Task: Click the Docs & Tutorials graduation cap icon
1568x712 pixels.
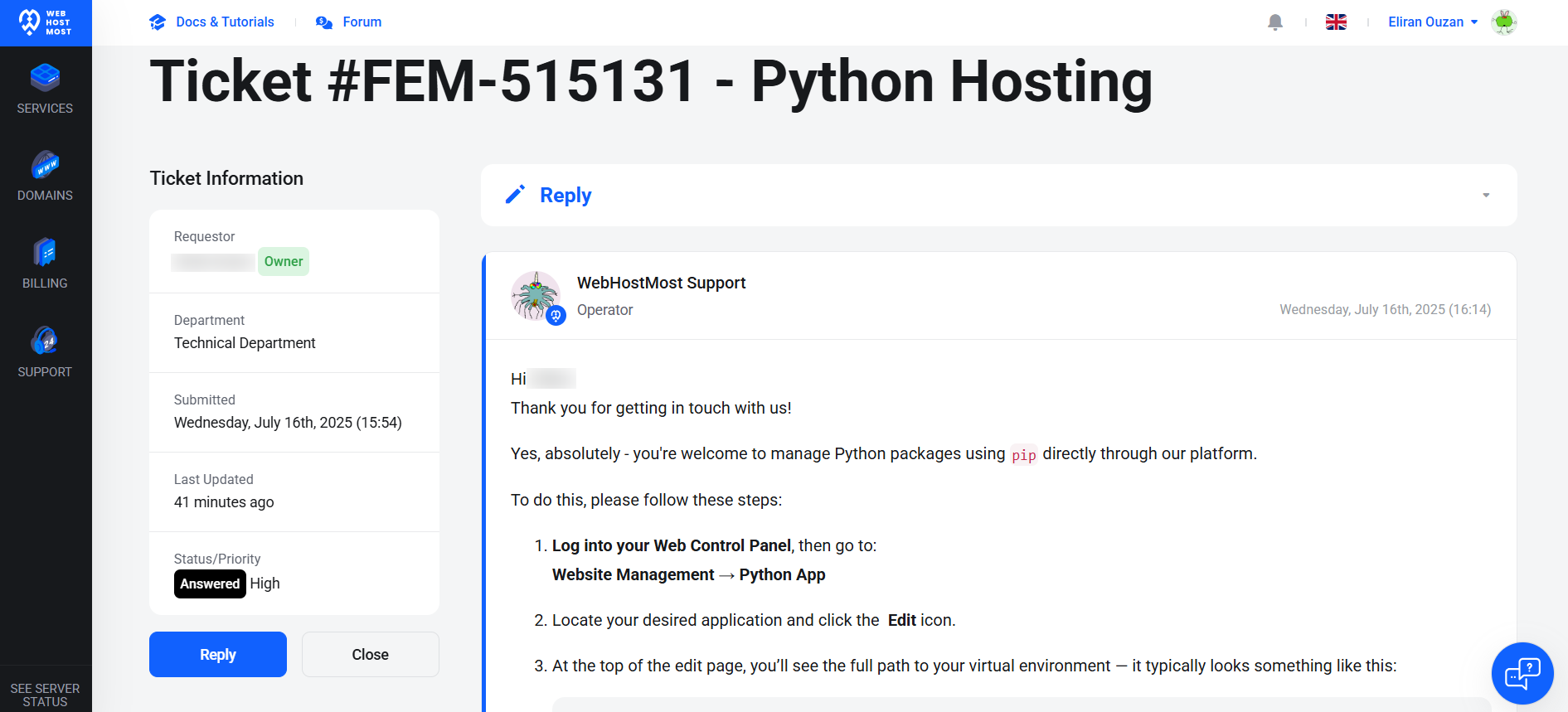Action: [158, 22]
